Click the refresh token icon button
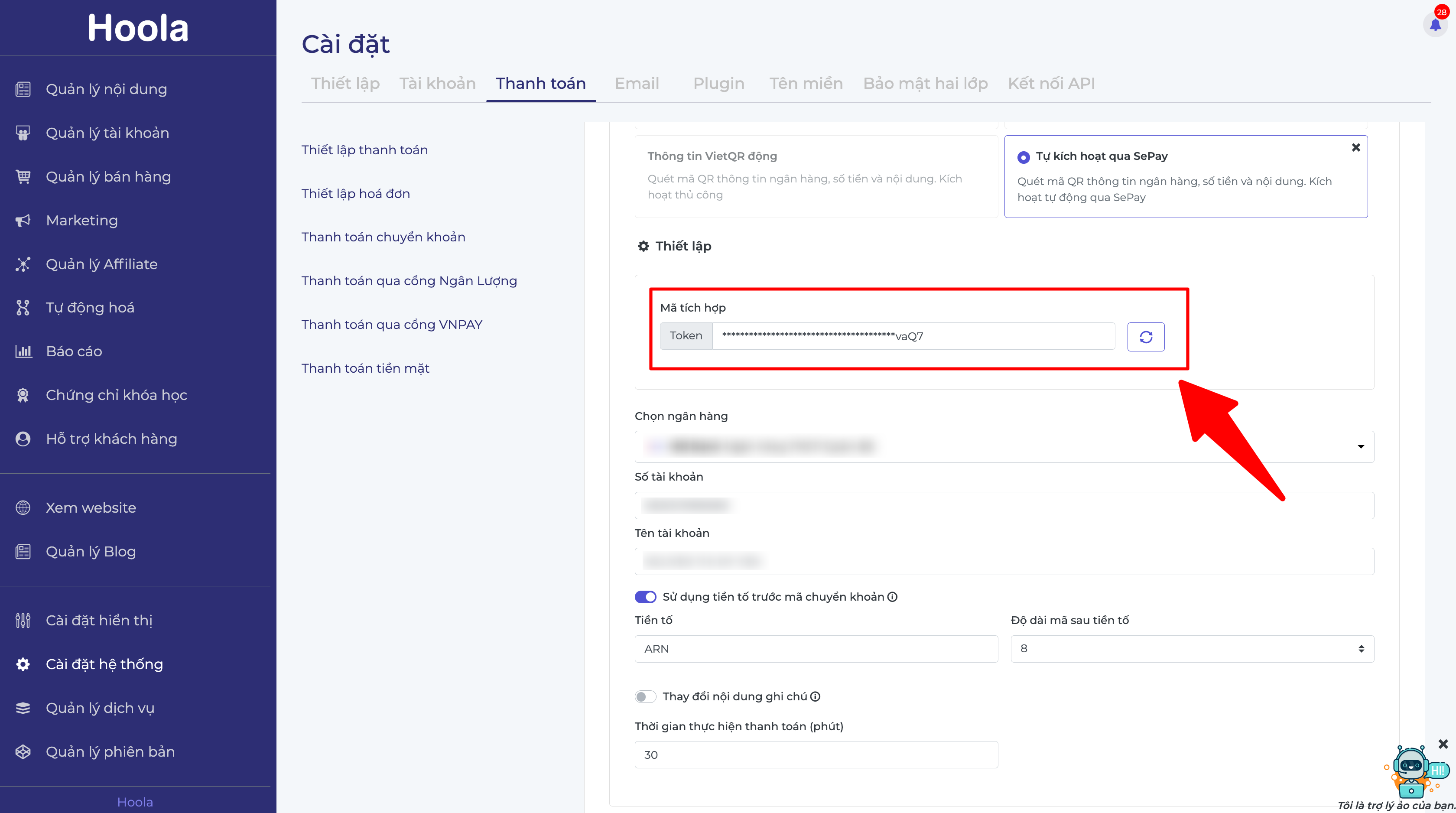The image size is (1456, 813). point(1145,337)
